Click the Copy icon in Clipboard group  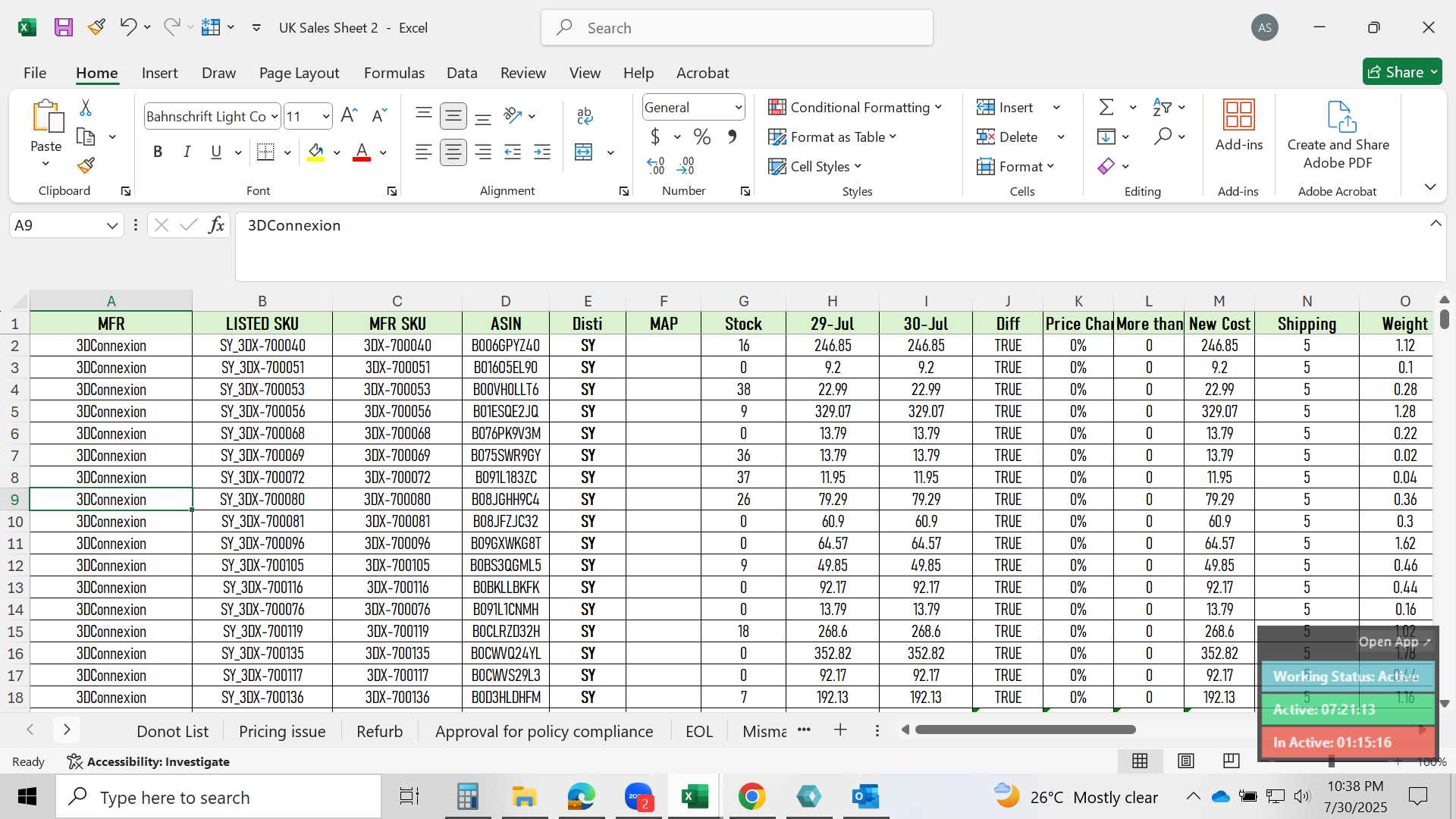tap(86, 137)
